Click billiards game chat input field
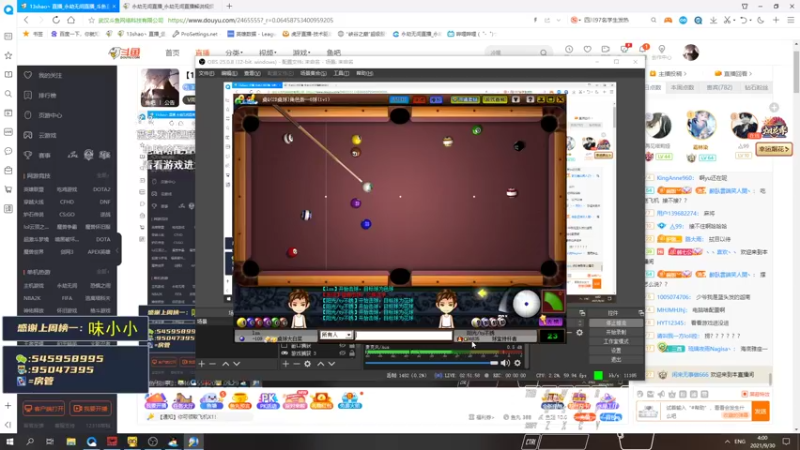 tap(404, 335)
